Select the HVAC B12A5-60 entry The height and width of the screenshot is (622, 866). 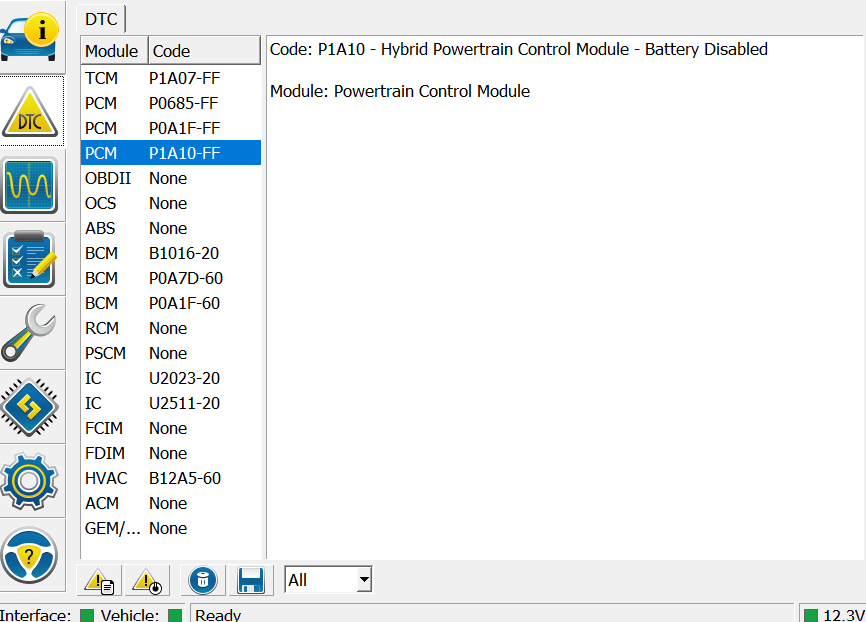170,478
